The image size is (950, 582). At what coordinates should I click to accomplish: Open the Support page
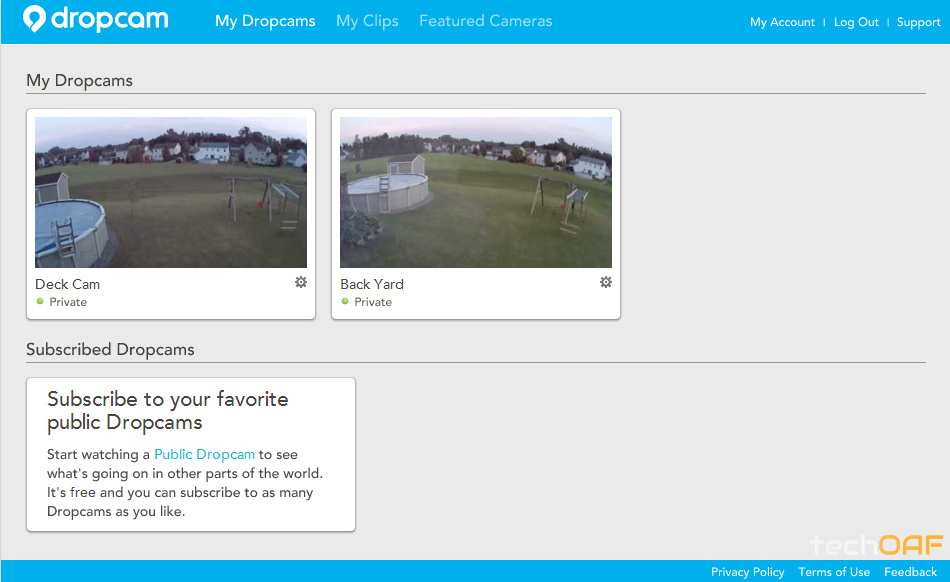(x=918, y=21)
